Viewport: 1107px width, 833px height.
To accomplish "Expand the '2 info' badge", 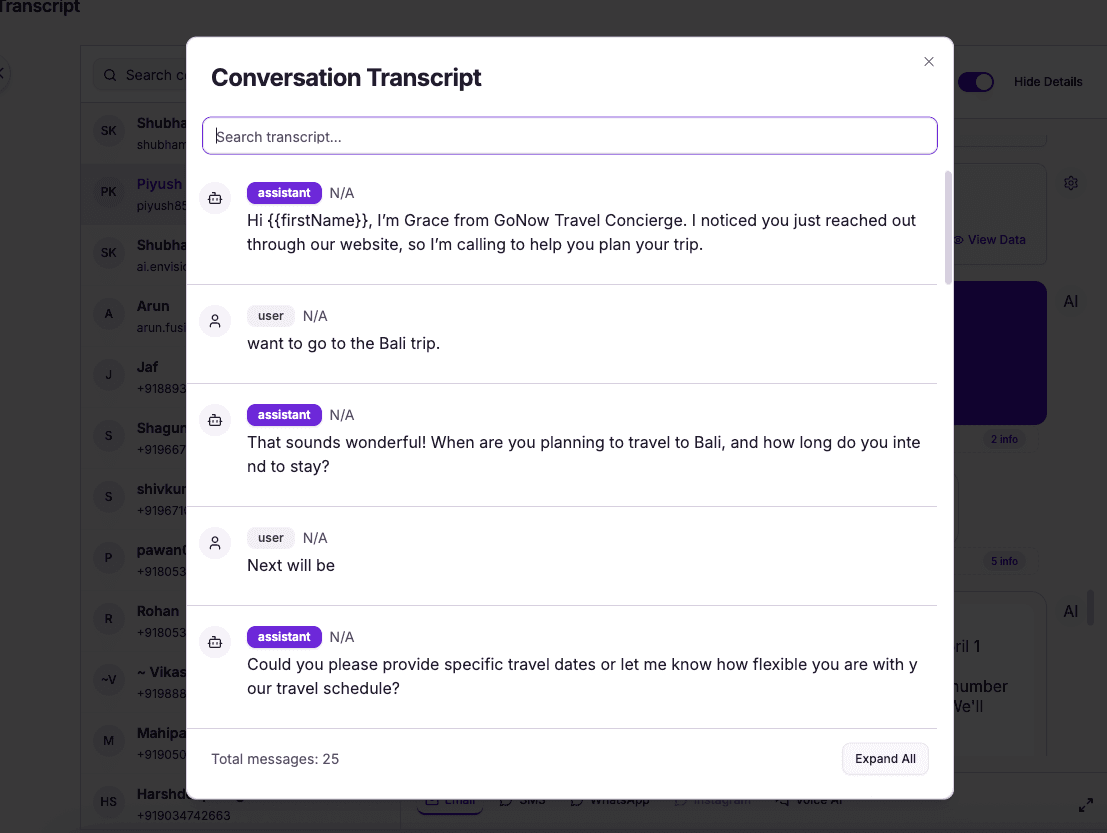I will (x=1004, y=438).
